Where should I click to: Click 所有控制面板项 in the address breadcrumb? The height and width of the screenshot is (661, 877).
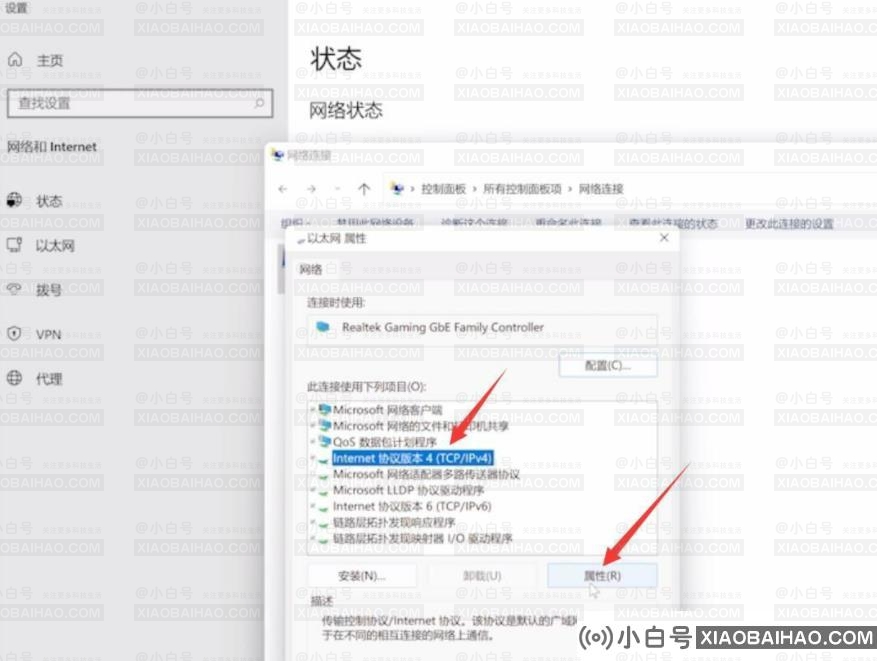pyautogui.click(x=522, y=189)
